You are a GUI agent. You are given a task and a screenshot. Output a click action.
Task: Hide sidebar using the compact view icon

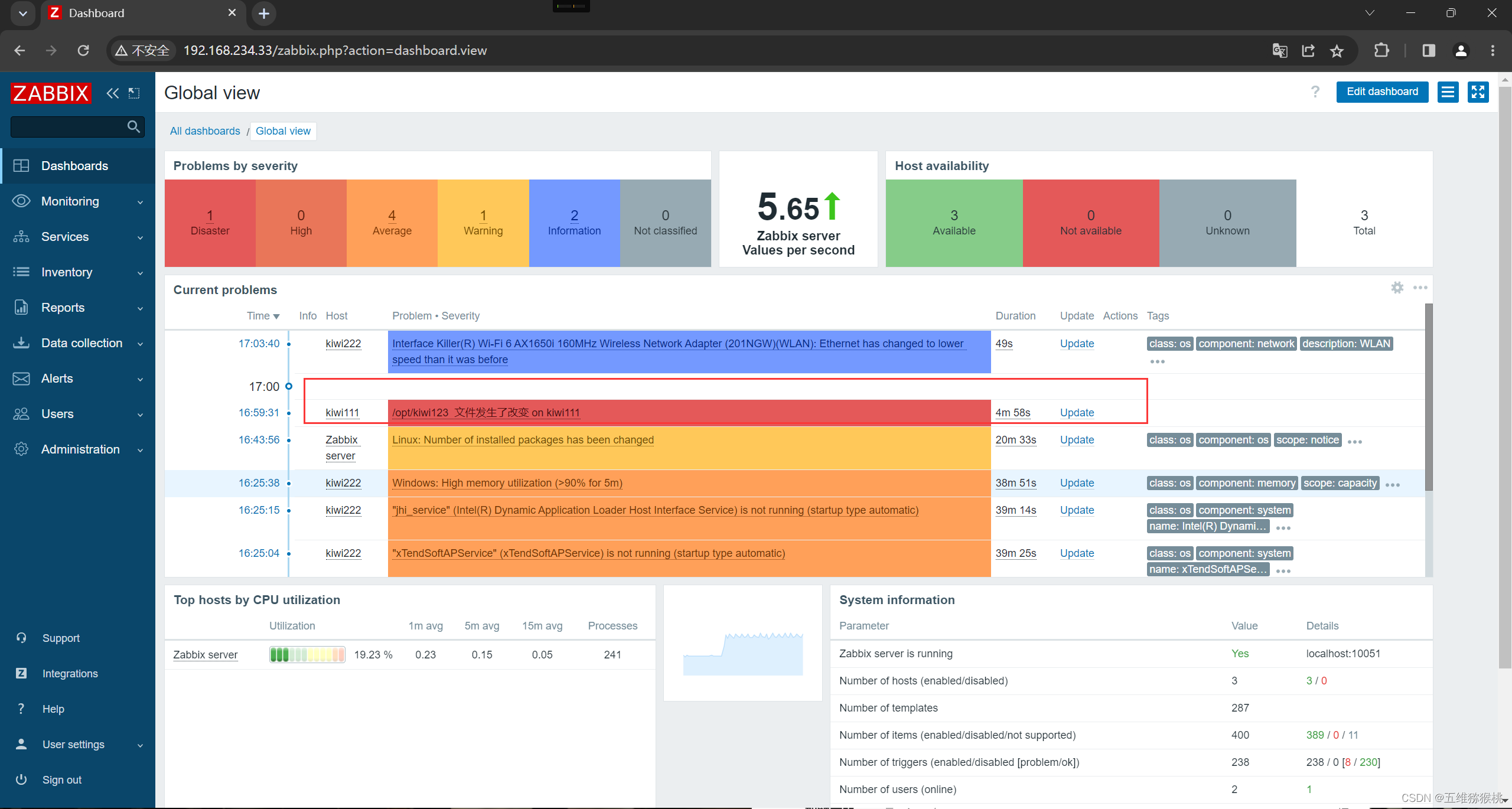[x=134, y=93]
